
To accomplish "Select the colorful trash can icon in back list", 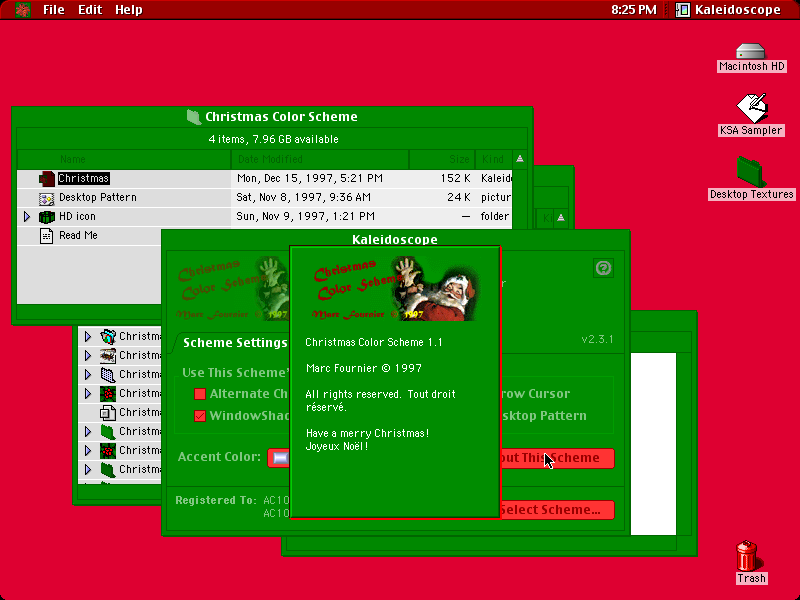I will click(x=108, y=336).
